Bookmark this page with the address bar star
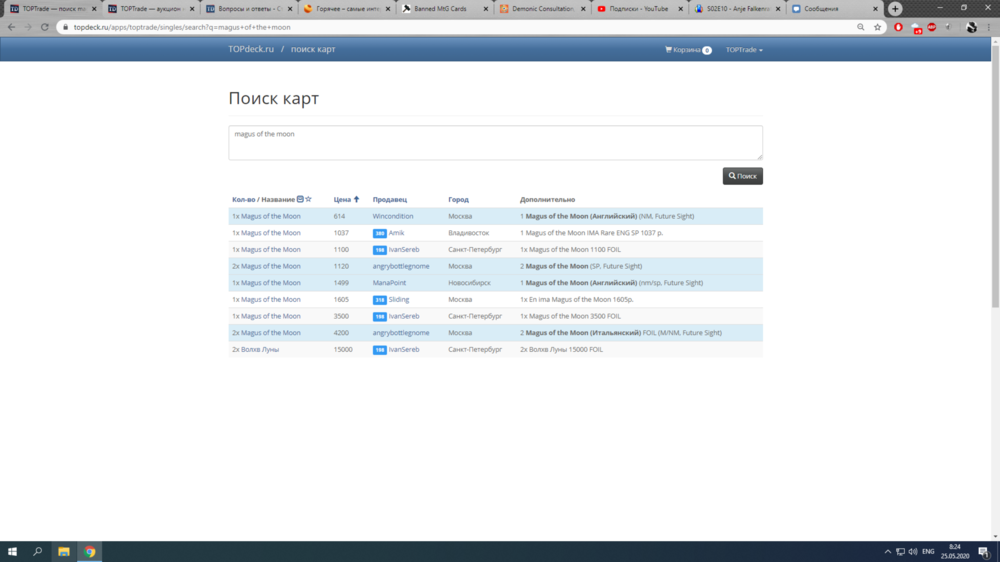This screenshot has height=562, width=1000. 877,27
